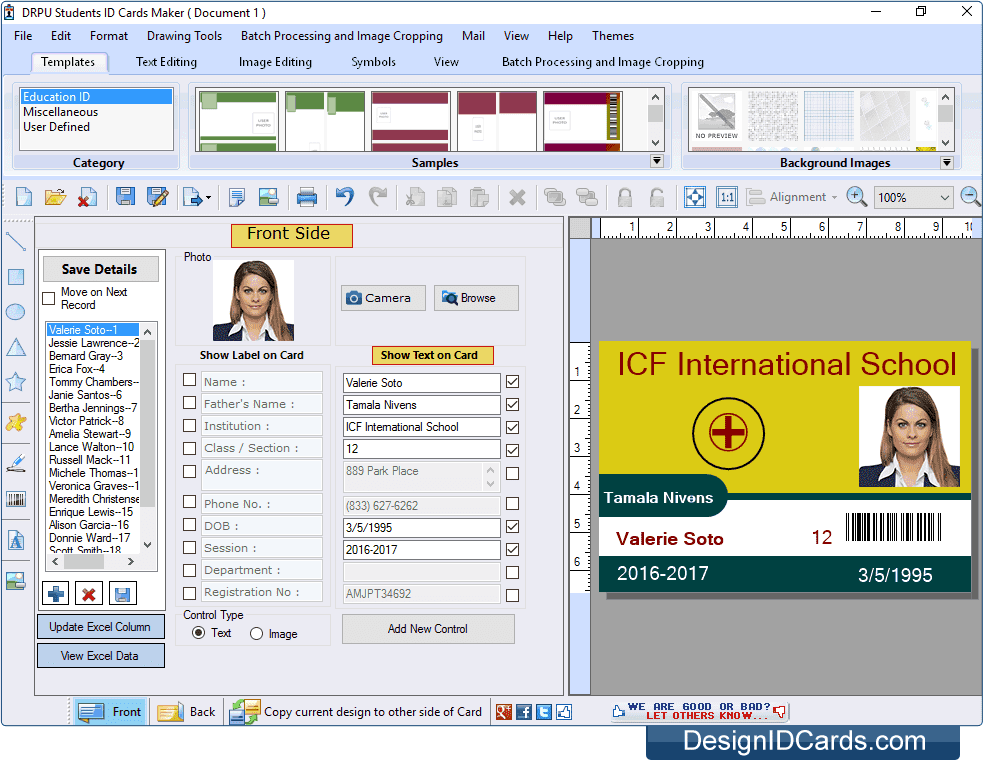
Task: Click the Redo arrow icon
Action: pos(377,197)
